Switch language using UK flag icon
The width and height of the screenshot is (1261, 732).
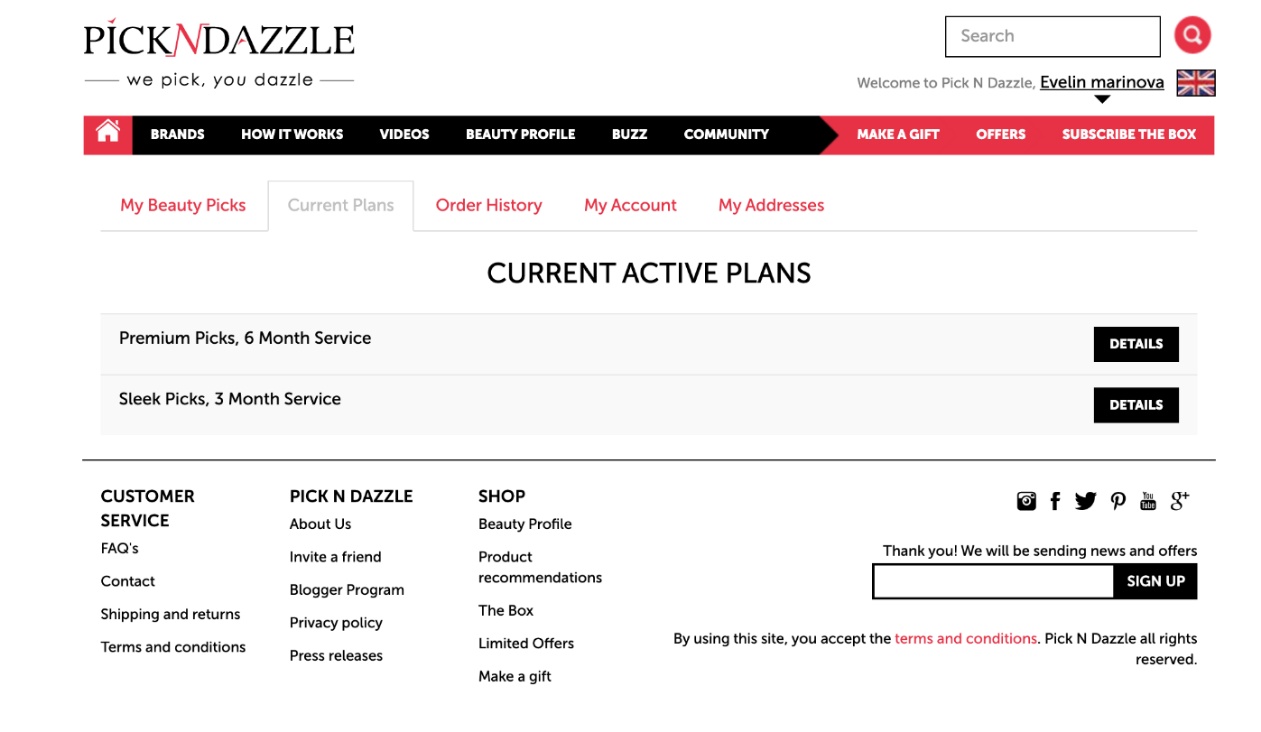(1196, 83)
